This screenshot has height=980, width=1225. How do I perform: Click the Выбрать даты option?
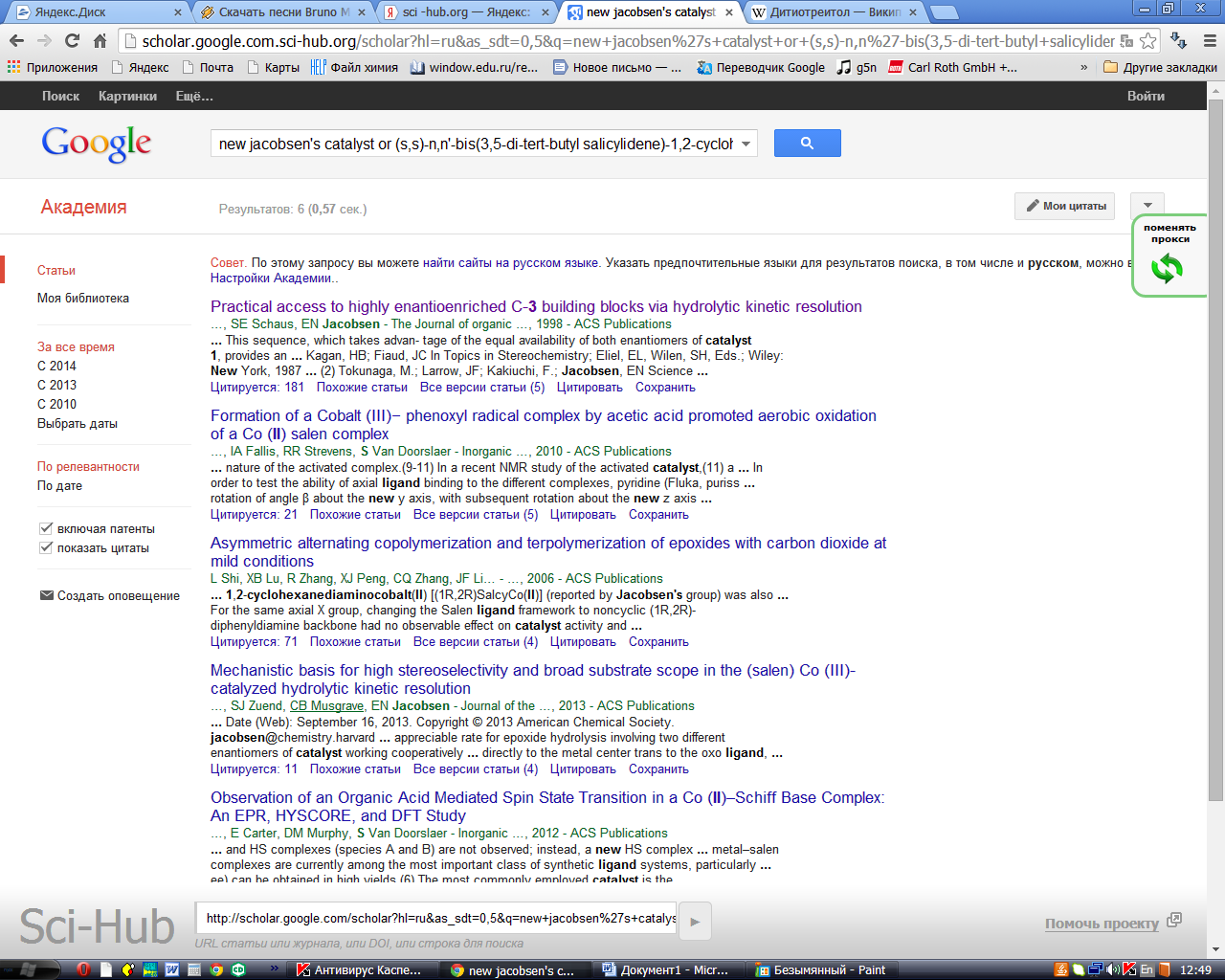[78, 423]
